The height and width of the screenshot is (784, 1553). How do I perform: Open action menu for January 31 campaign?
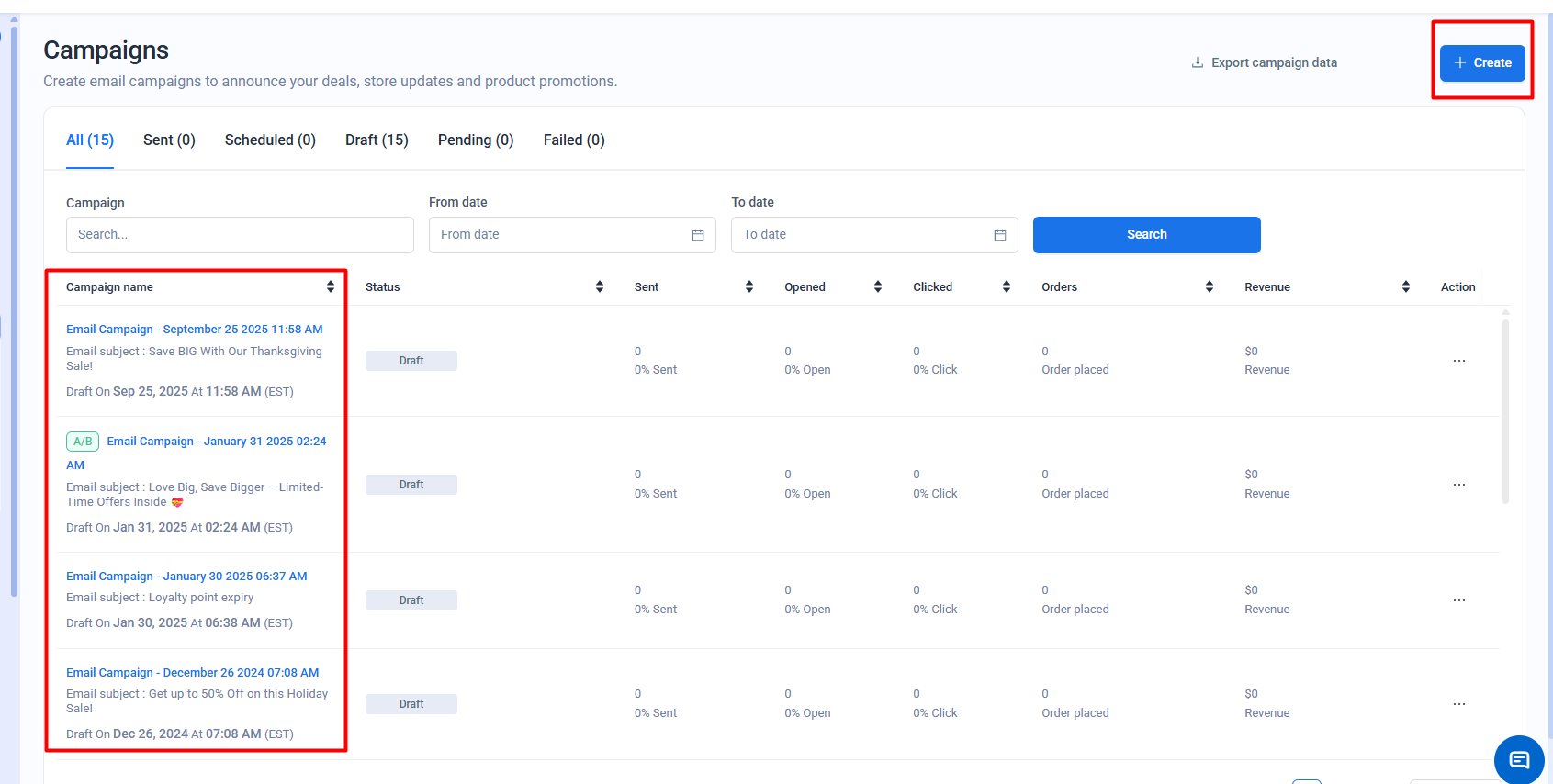[1458, 485]
